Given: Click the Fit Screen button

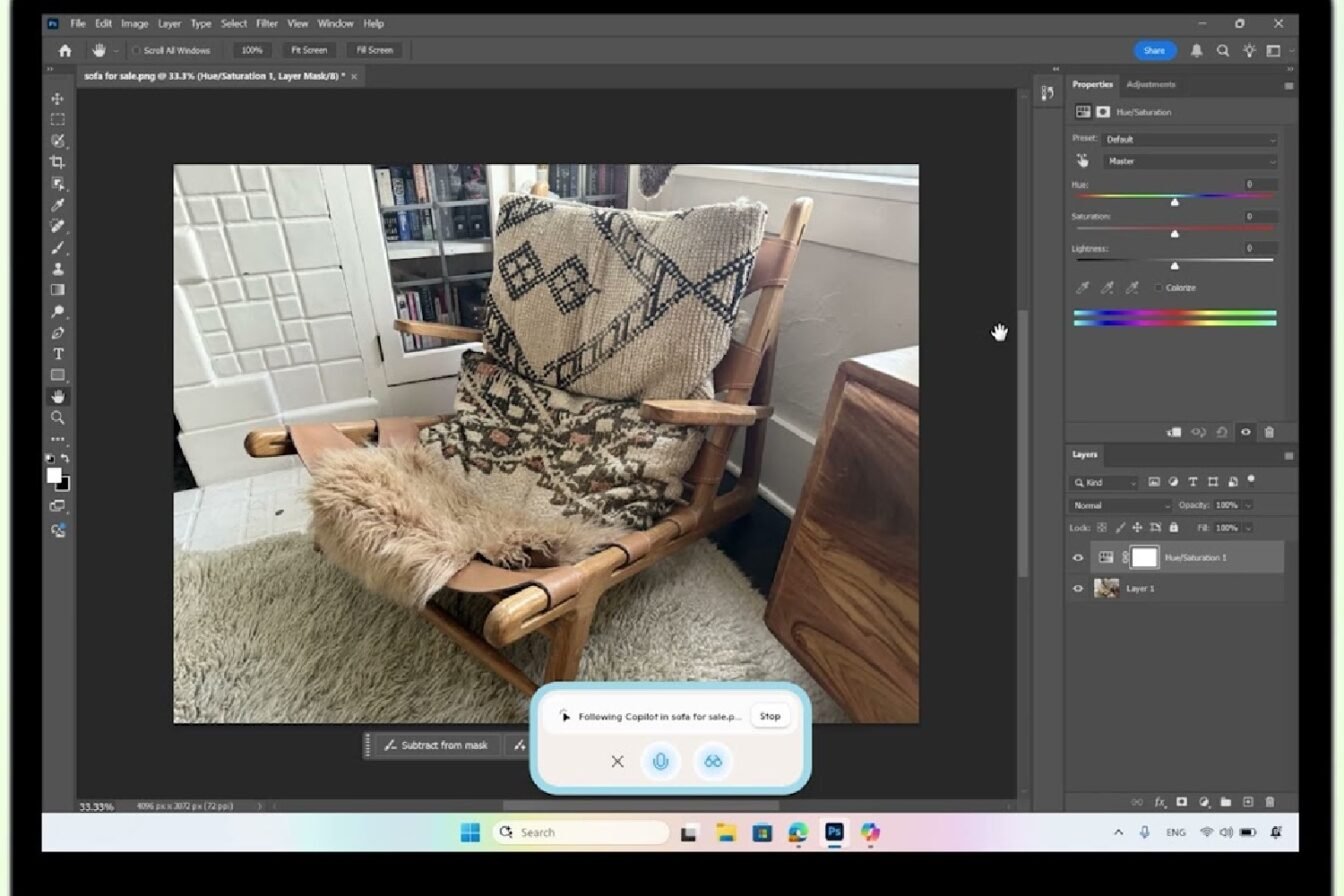Looking at the screenshot, I should [x=309, y=50].
